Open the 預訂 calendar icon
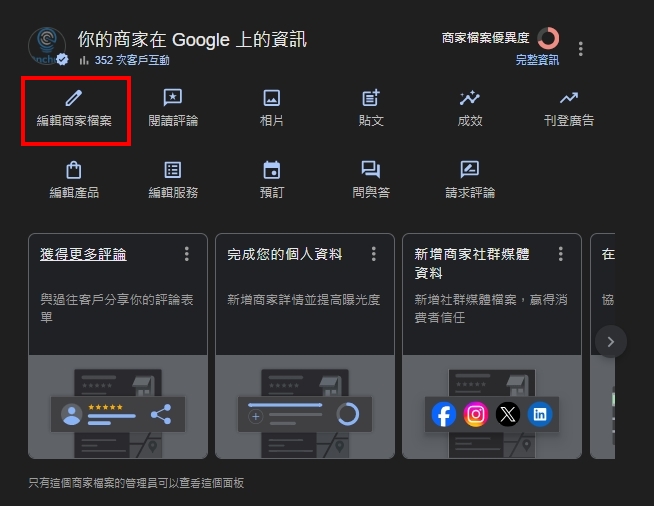The image size is (654, 506). click(x=272, y=170)
